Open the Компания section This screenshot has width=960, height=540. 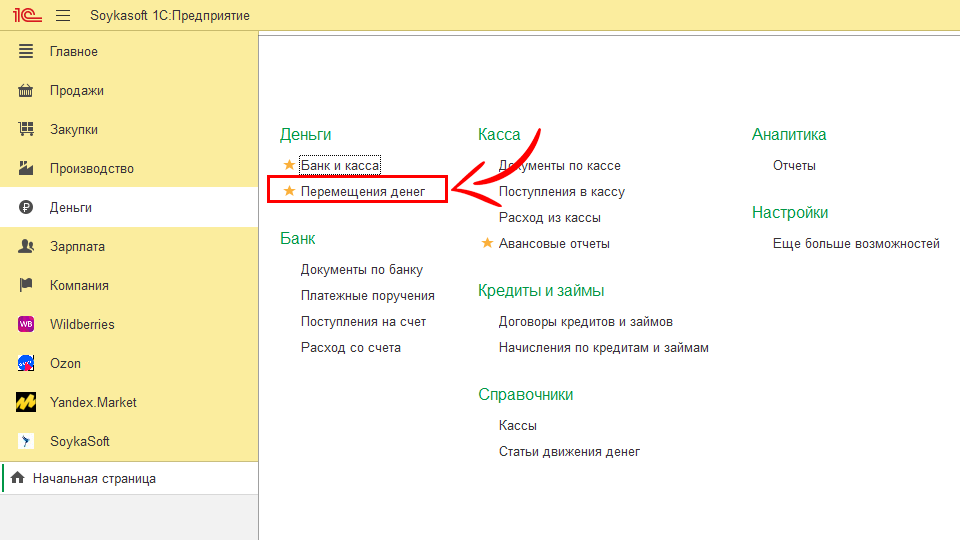tap(79, 285)
